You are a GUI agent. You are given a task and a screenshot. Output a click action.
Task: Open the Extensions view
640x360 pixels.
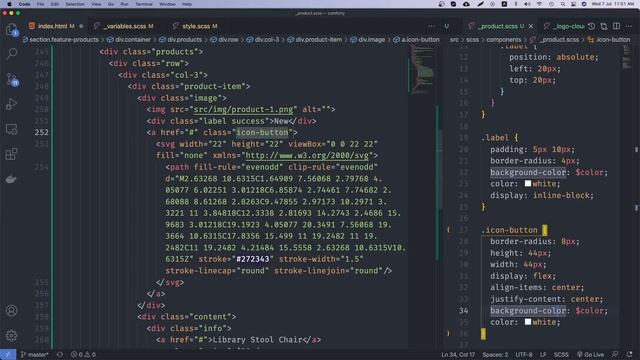[x=11, y=154]
